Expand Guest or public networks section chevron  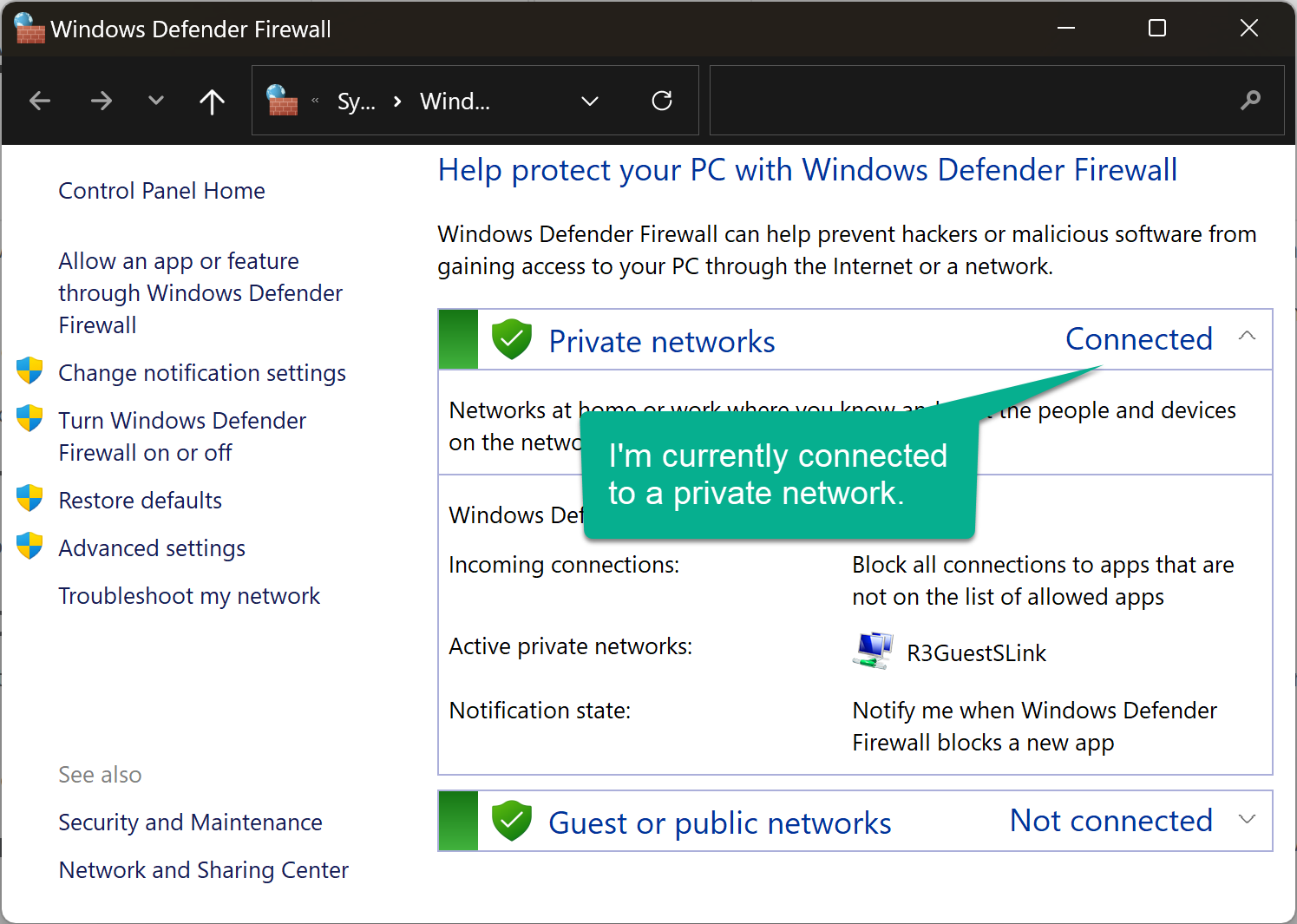click(1247, 819)
